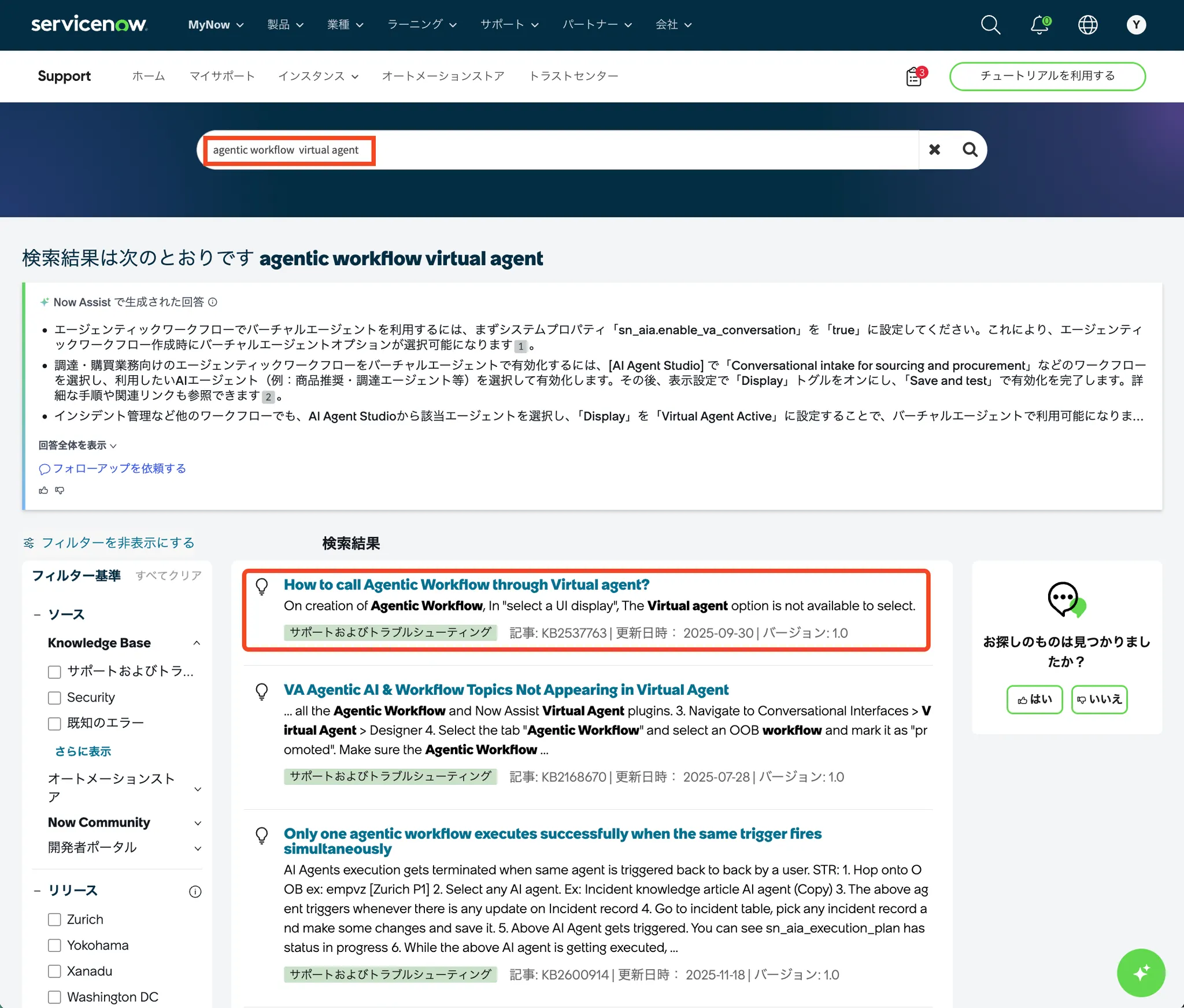Open the MyNow menu

coord(216,25)
